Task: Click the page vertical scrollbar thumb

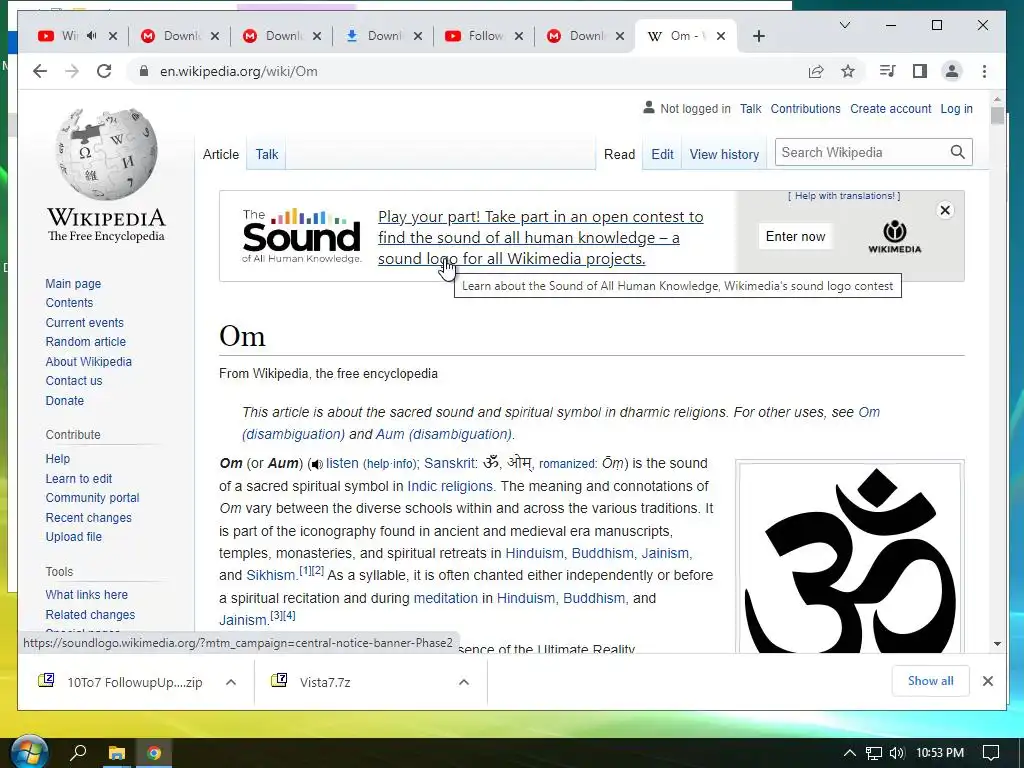Action: point(997,115)
